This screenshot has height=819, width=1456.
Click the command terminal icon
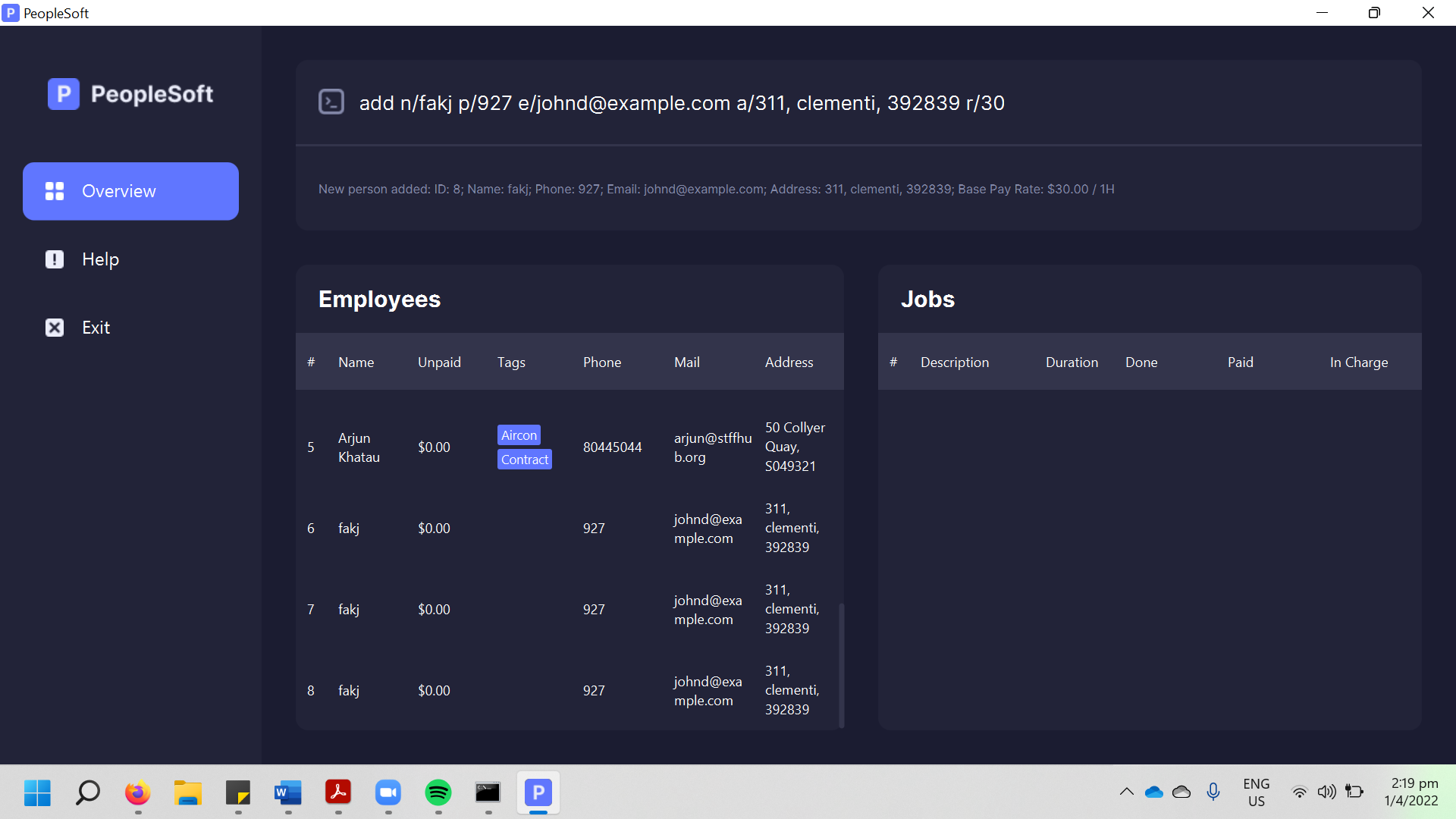(331, 102)
